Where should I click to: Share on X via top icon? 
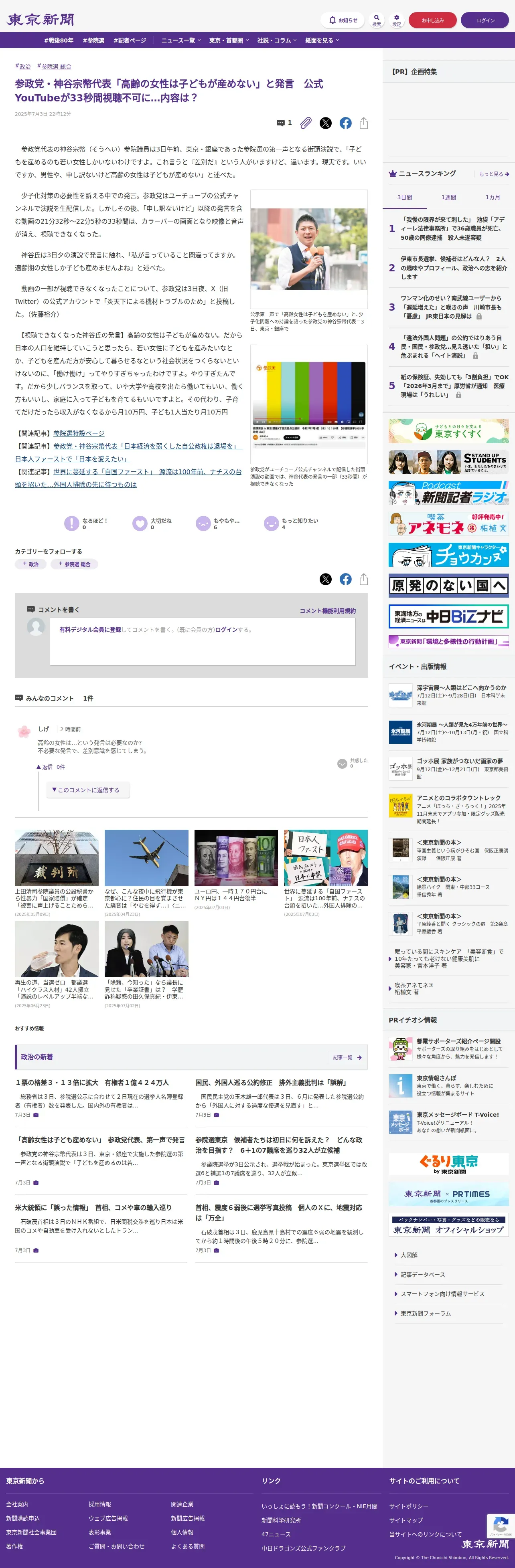(x=325, y=123)
